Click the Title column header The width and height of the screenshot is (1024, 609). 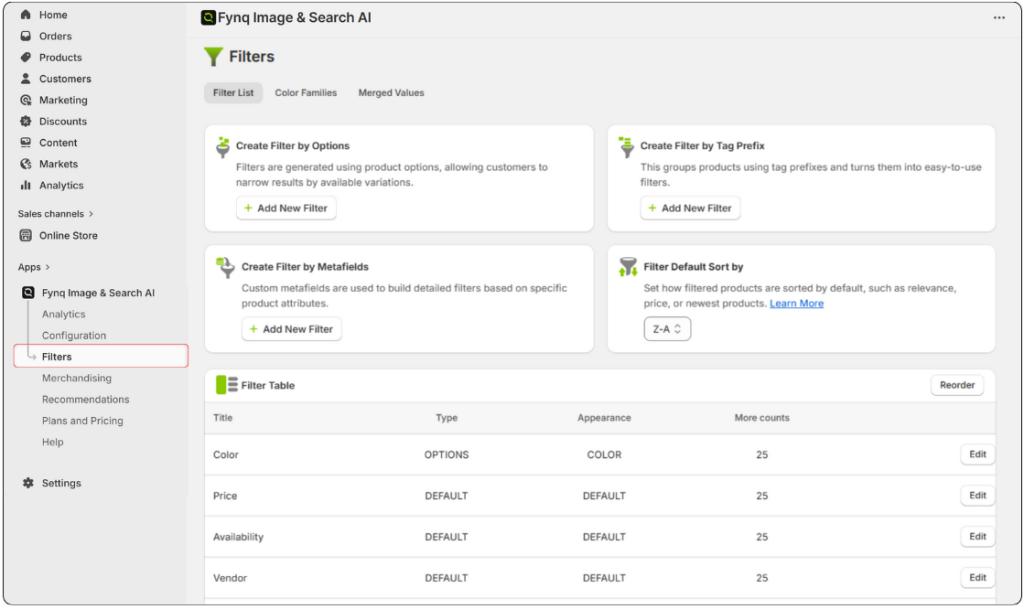223,418
